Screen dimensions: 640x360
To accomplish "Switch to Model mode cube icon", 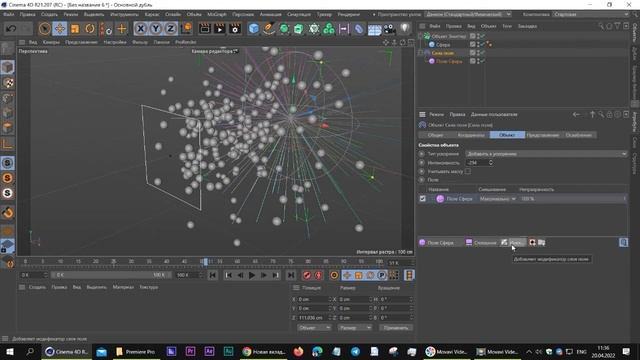I will point(8,67).
